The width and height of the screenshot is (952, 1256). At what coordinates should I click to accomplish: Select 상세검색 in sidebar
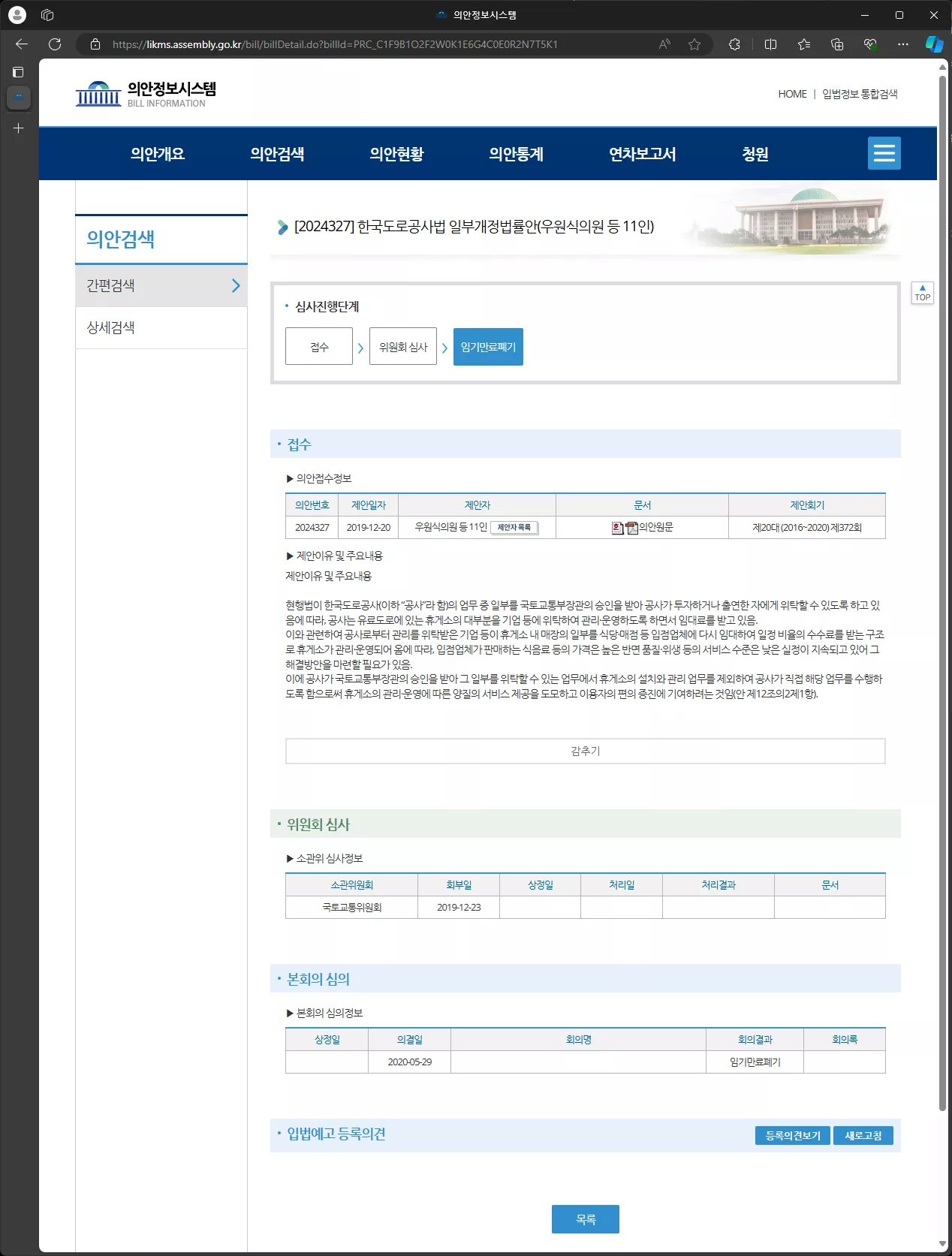pos(161,327)
